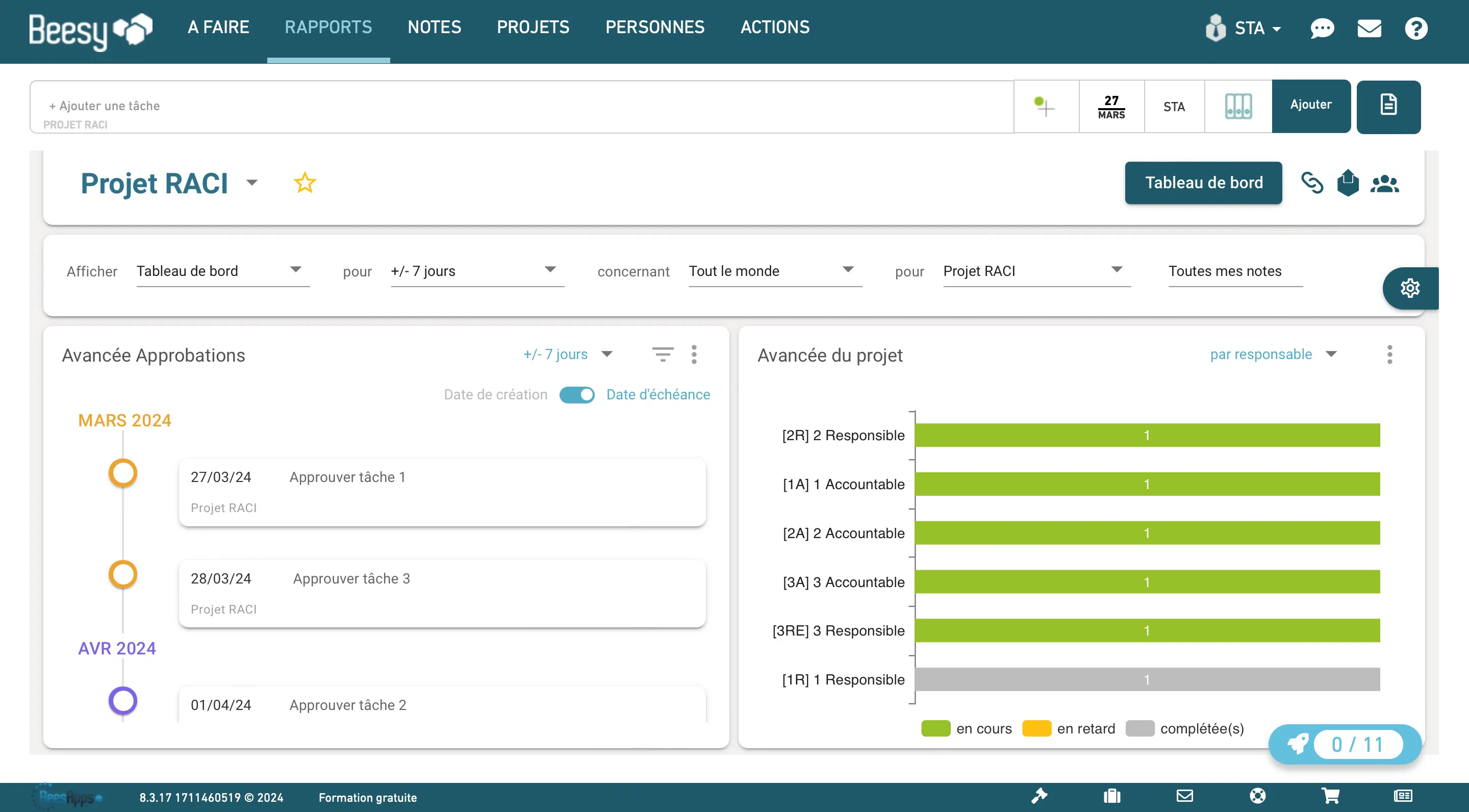
Task: Click the Tableau de bord button
Action: (1203, 183)
